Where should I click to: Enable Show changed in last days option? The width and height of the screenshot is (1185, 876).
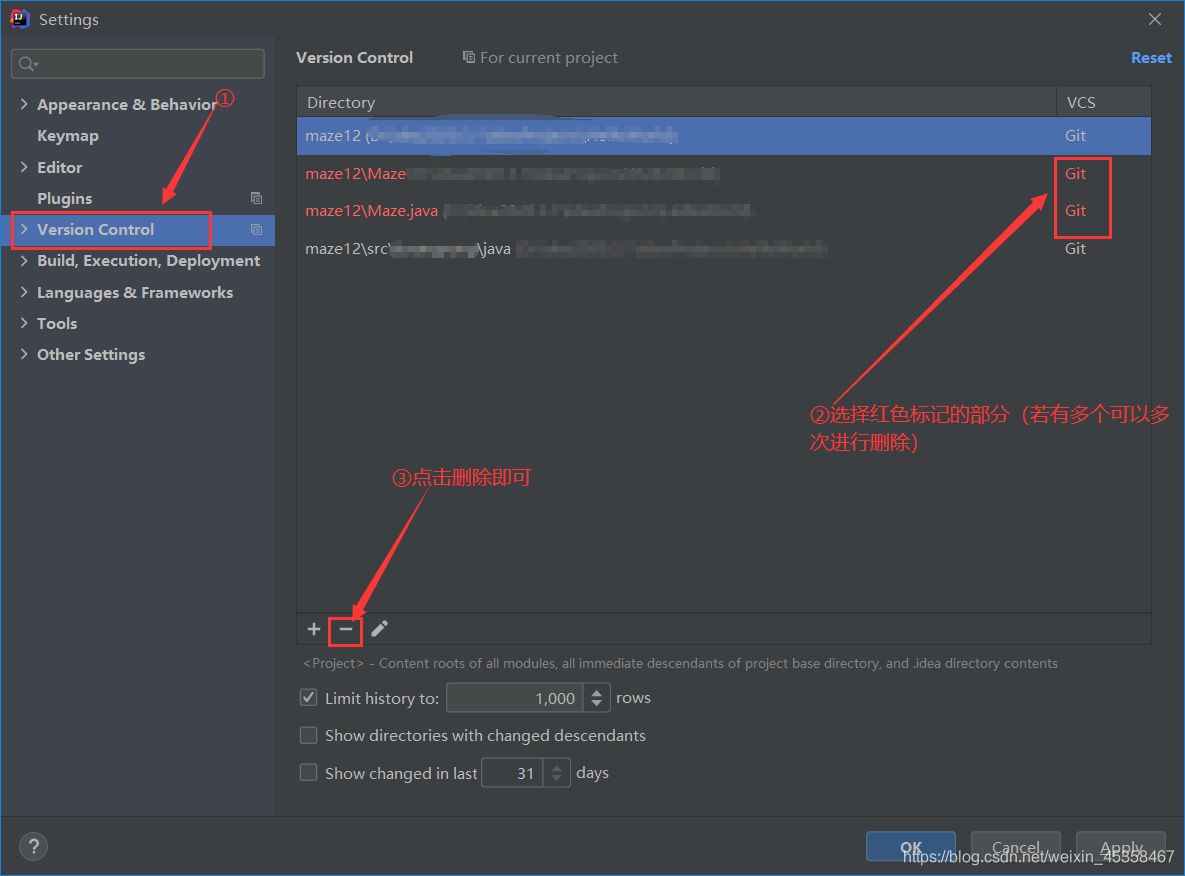pyautogui.click(x=309, y=772)
